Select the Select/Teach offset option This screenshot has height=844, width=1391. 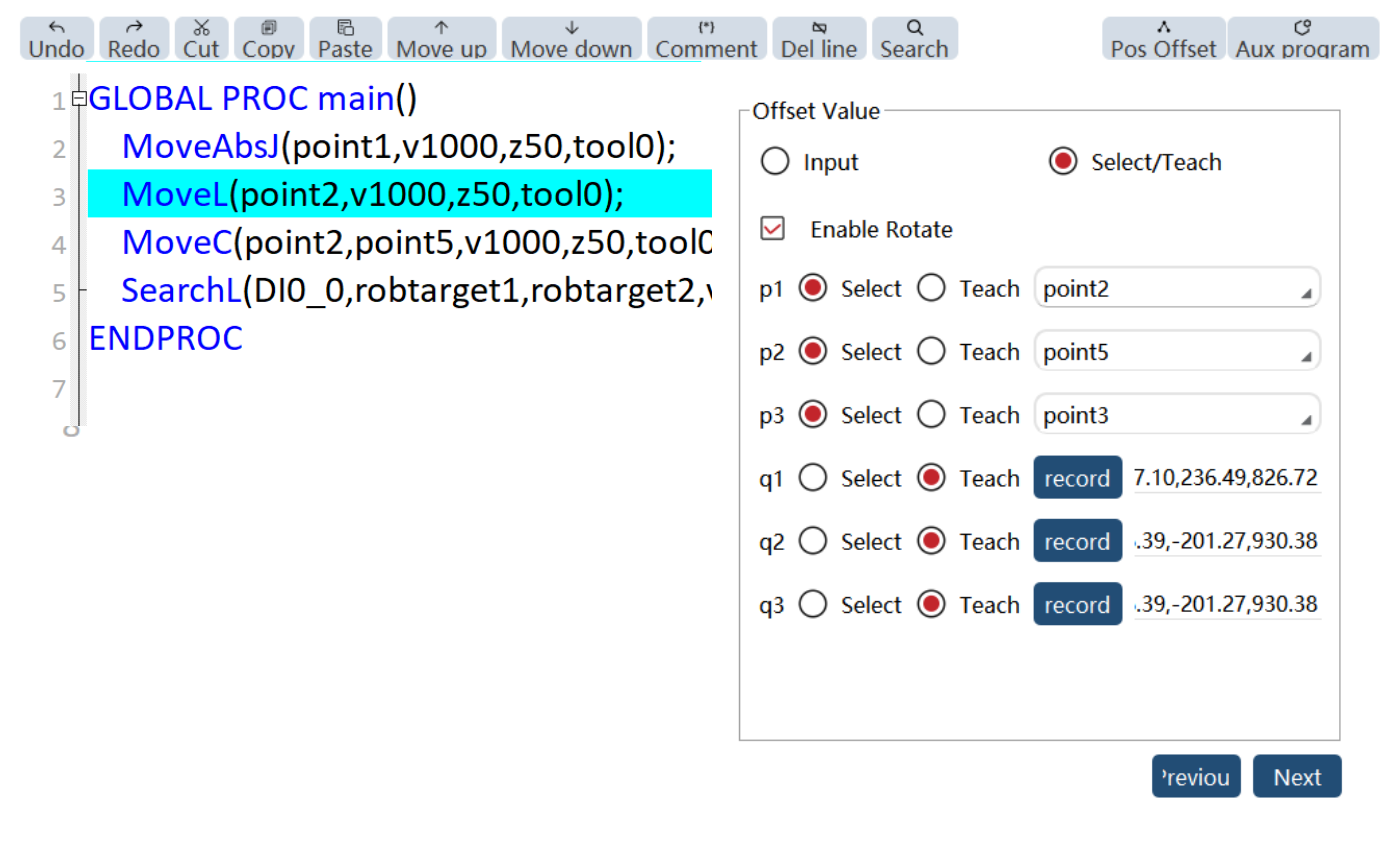coord(1063,162)
